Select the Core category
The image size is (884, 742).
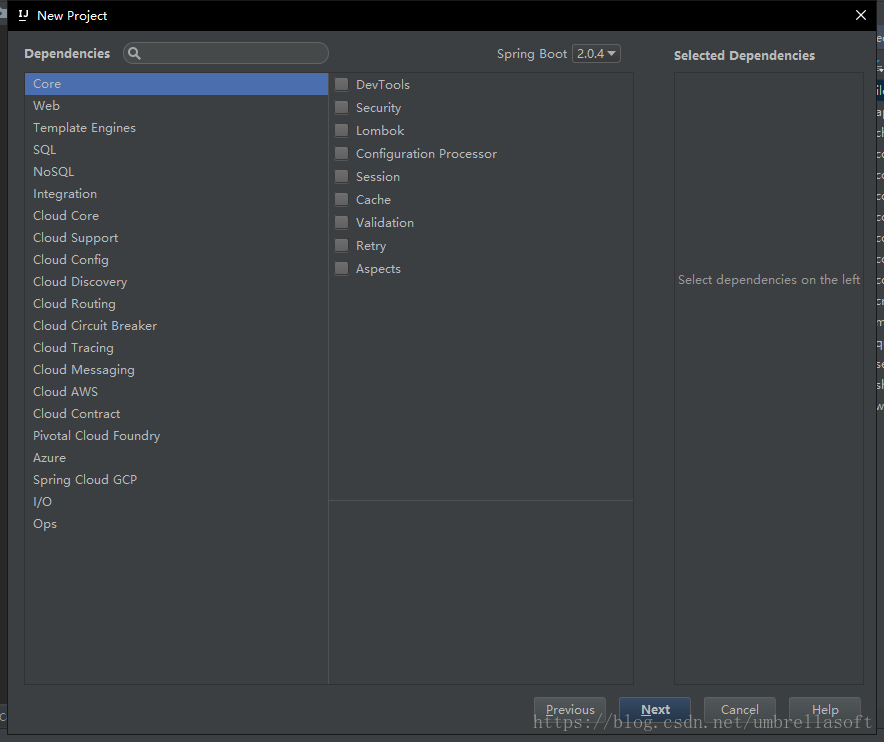coord(176,84)
